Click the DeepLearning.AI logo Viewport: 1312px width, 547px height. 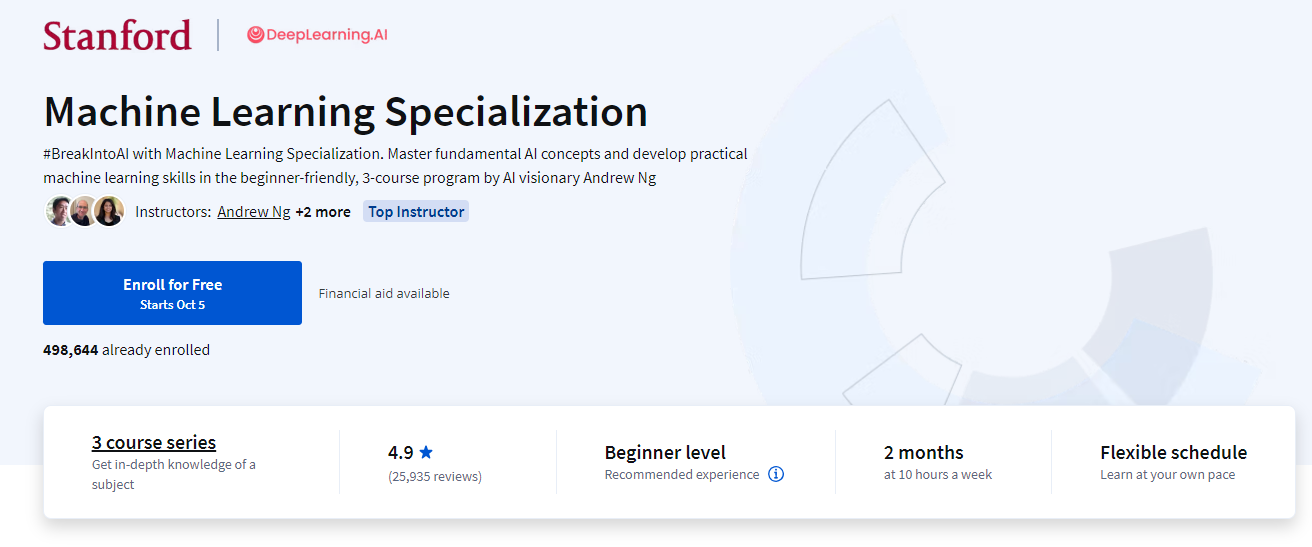tap(317, 35)
